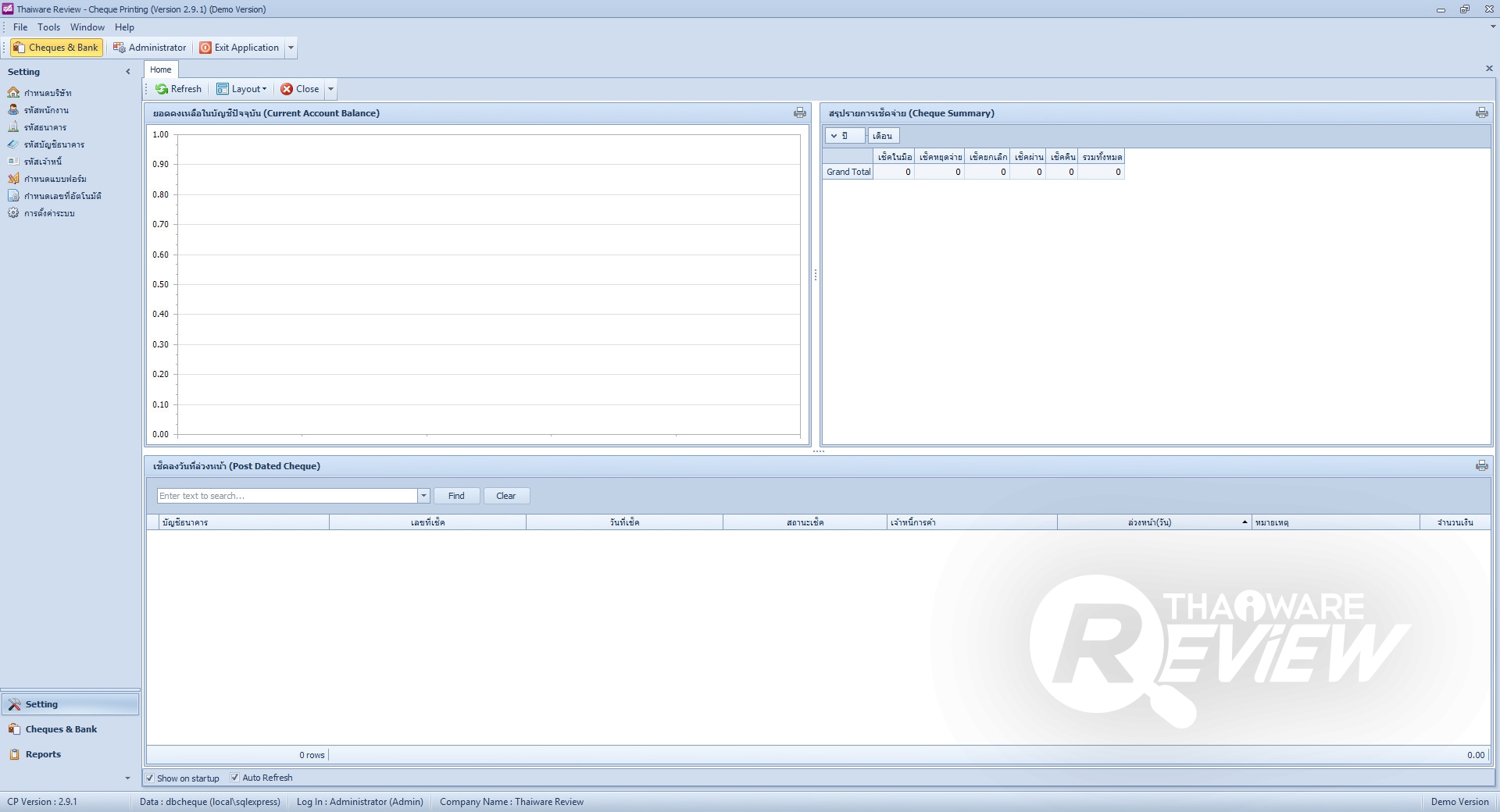Sort by เลขที่เช็ค column header
This screenshot has width=1500, height=812.
click(x=428, y=522)
